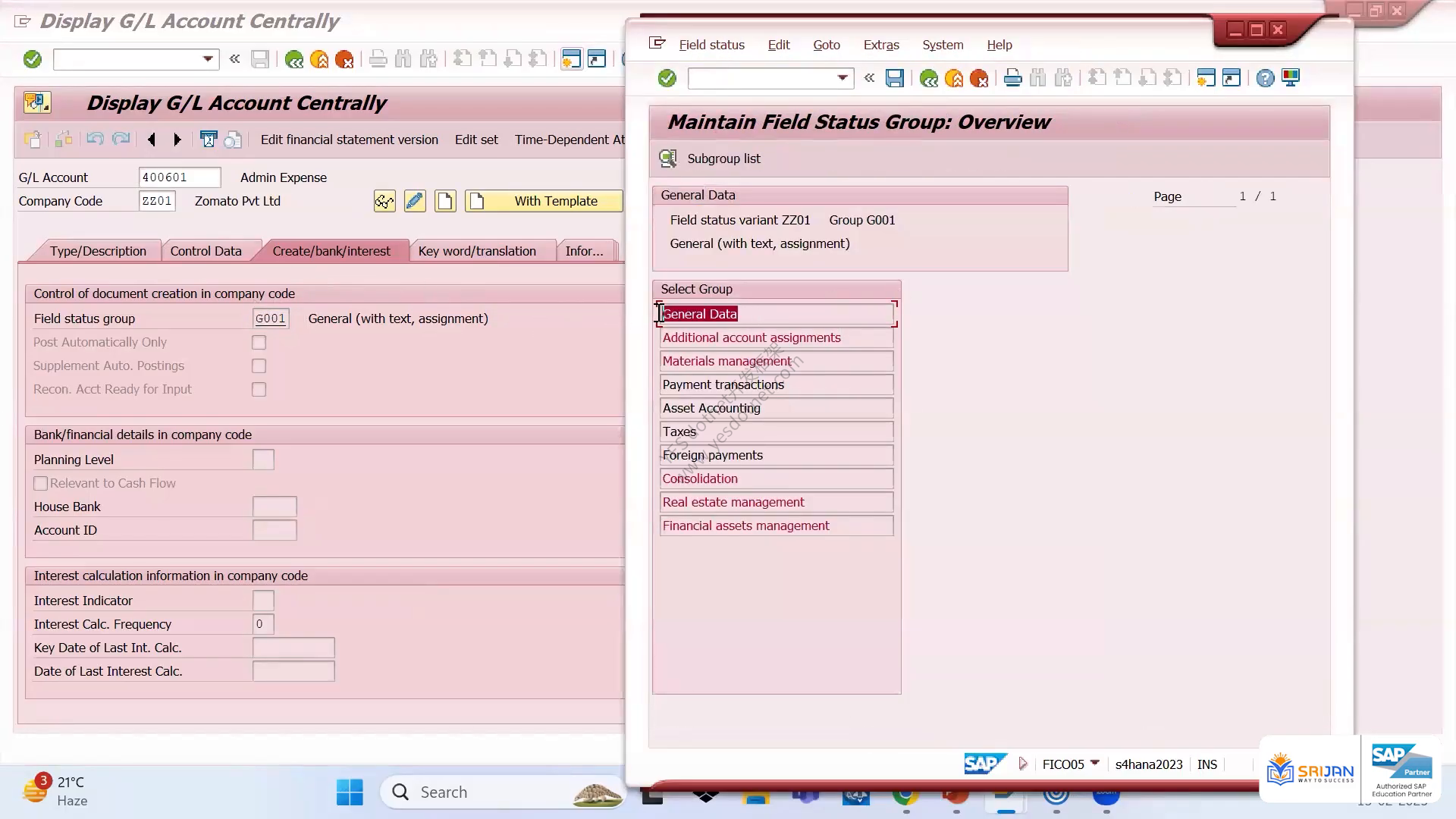Click the Subgroup list magnifier icon
This screenshot has height=819, width=1456.
(x=668, y=158)
